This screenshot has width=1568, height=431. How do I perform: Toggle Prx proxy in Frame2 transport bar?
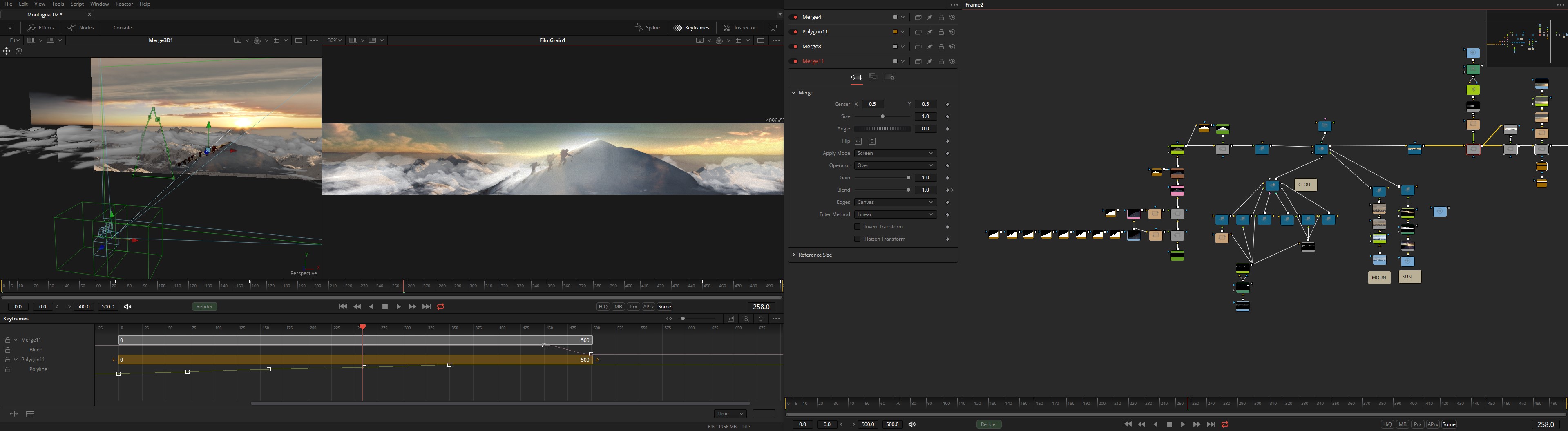tap(1418, 425)
